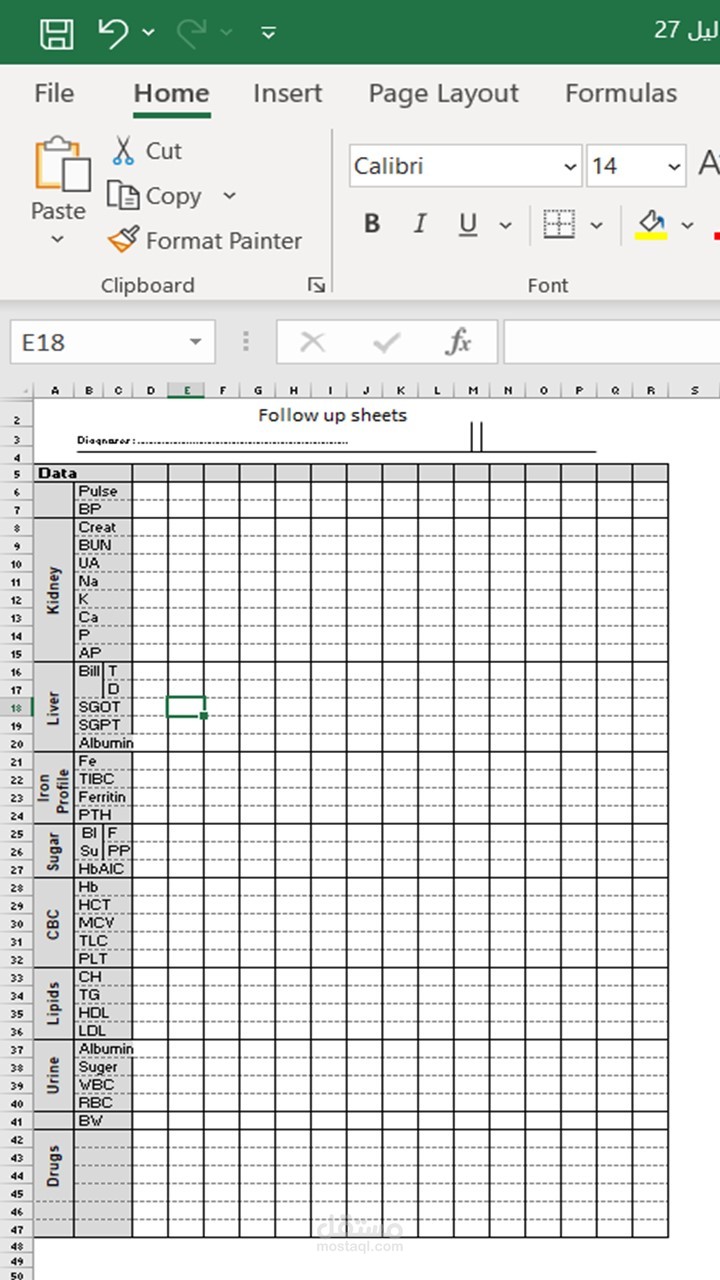Select row 18 header
The height and width of the screenshot is (1280, 720).
(17, 707)
